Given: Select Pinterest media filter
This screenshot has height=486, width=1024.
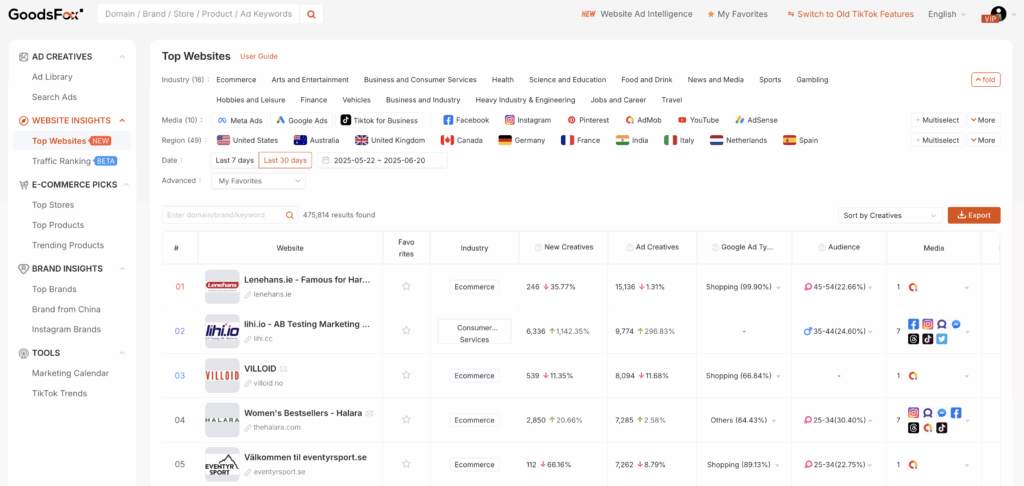Looking at the screenshot, I should 588,120.
